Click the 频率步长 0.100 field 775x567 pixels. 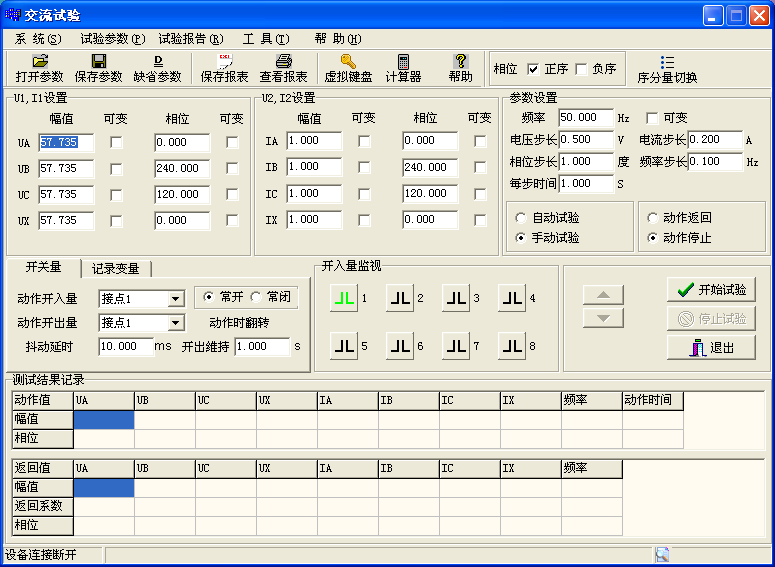pos(715,162)
